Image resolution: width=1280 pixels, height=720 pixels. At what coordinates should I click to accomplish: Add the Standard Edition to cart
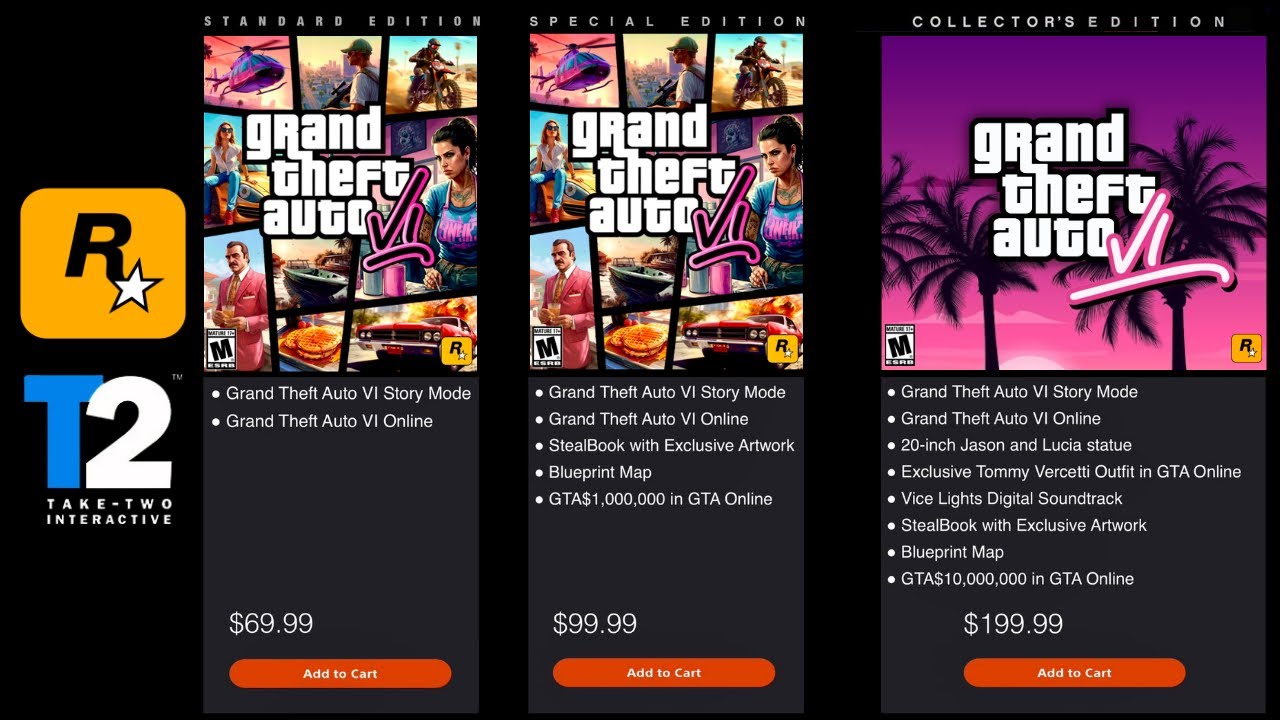click(x=340, y=673)
